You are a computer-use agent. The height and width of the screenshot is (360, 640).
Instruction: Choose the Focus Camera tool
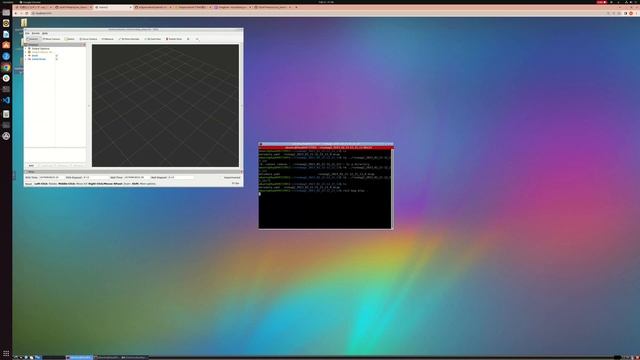tap(88, 39)
